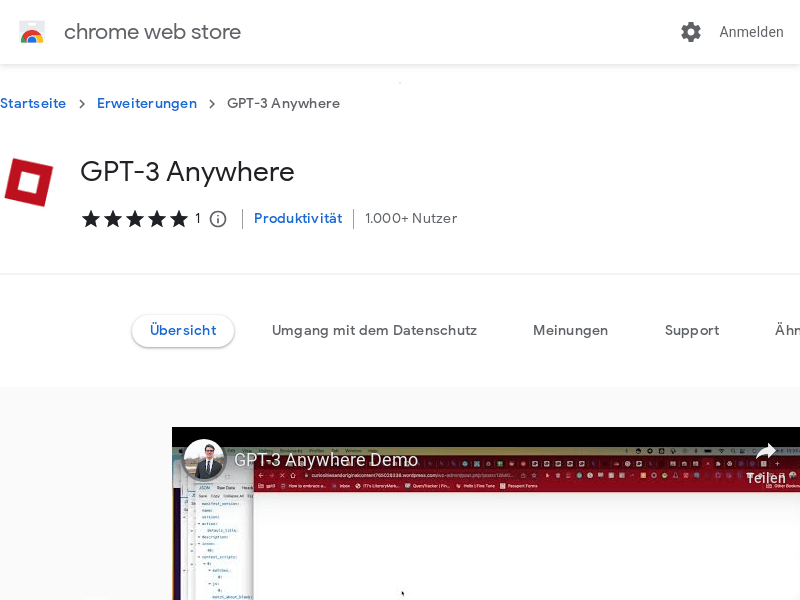Click the GPT-3 Anywhere heading
Image resolution: width=800 pixels, height=600 pixels.
click(x=187, y=172)
